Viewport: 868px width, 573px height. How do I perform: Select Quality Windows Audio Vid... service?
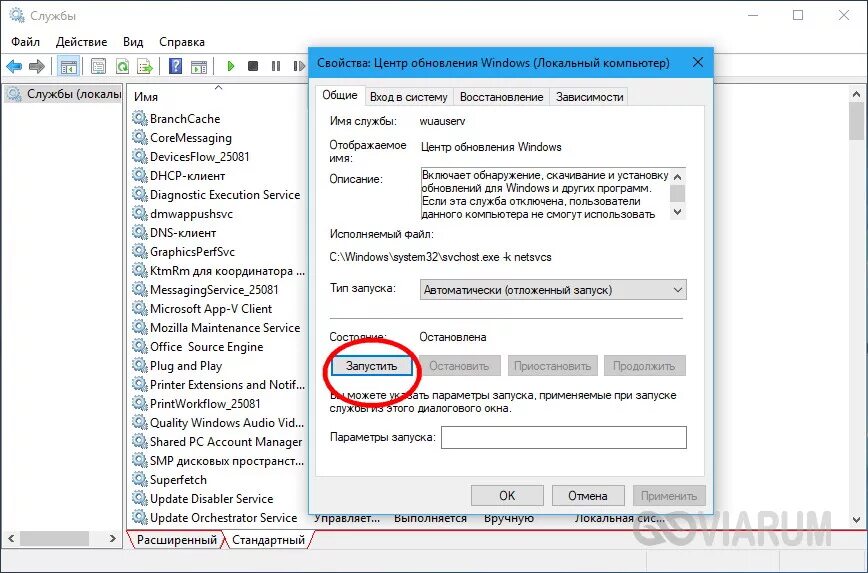click(x=226, y=422)
